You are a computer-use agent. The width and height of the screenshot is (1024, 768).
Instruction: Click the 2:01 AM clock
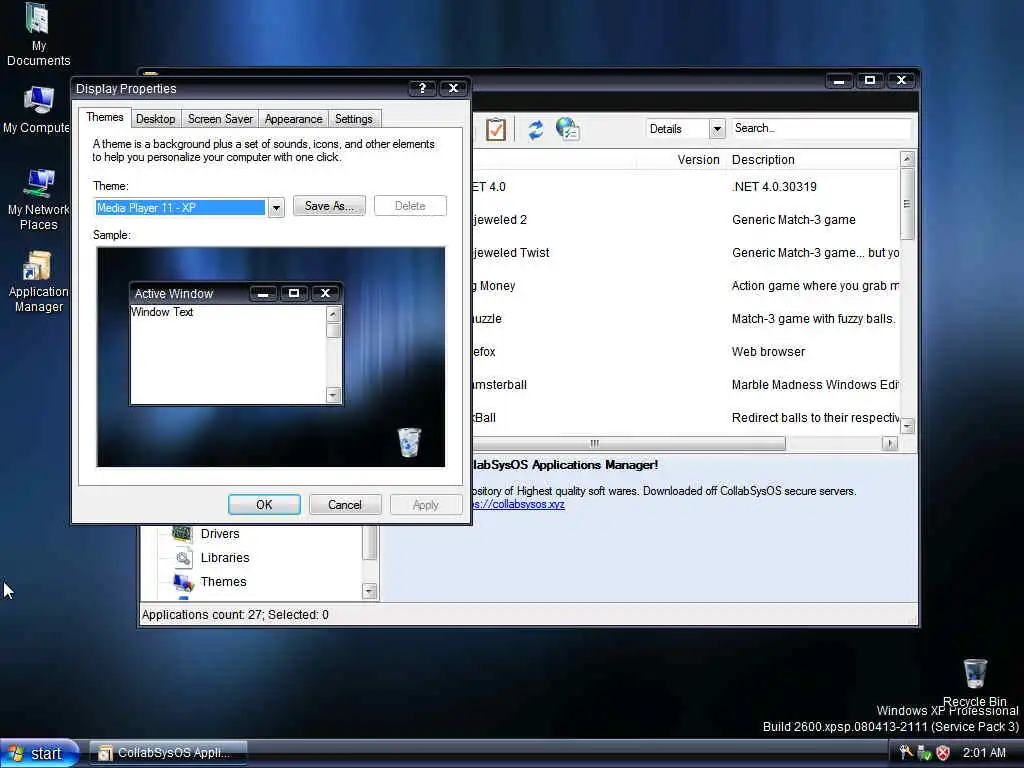point(984,752)
